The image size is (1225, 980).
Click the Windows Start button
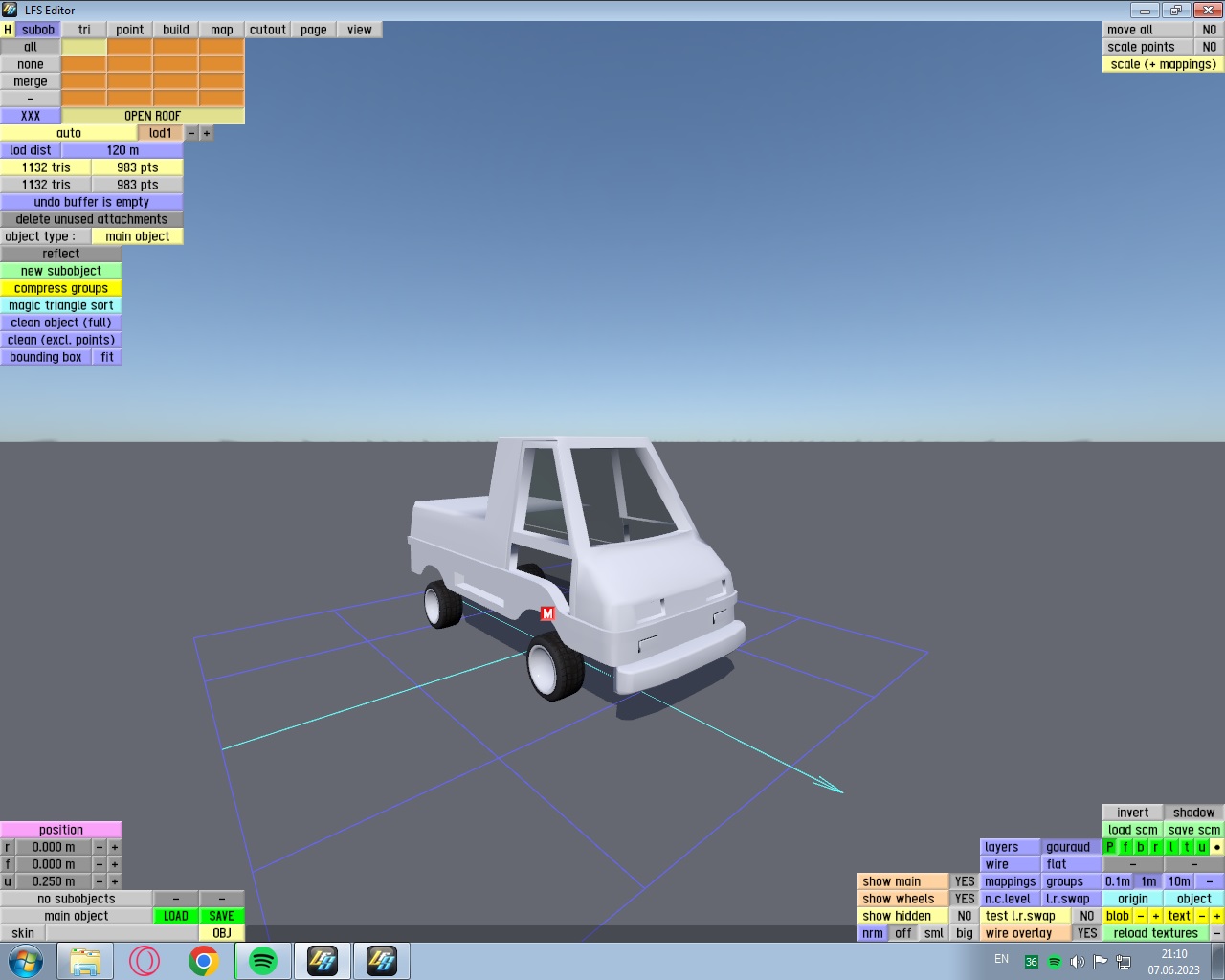pyautogui.click(x=26, y=961)
